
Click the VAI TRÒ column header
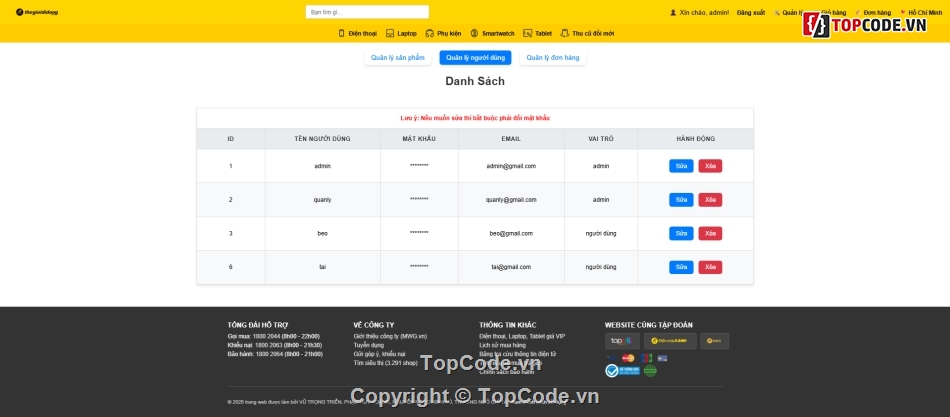click(601, 139)
